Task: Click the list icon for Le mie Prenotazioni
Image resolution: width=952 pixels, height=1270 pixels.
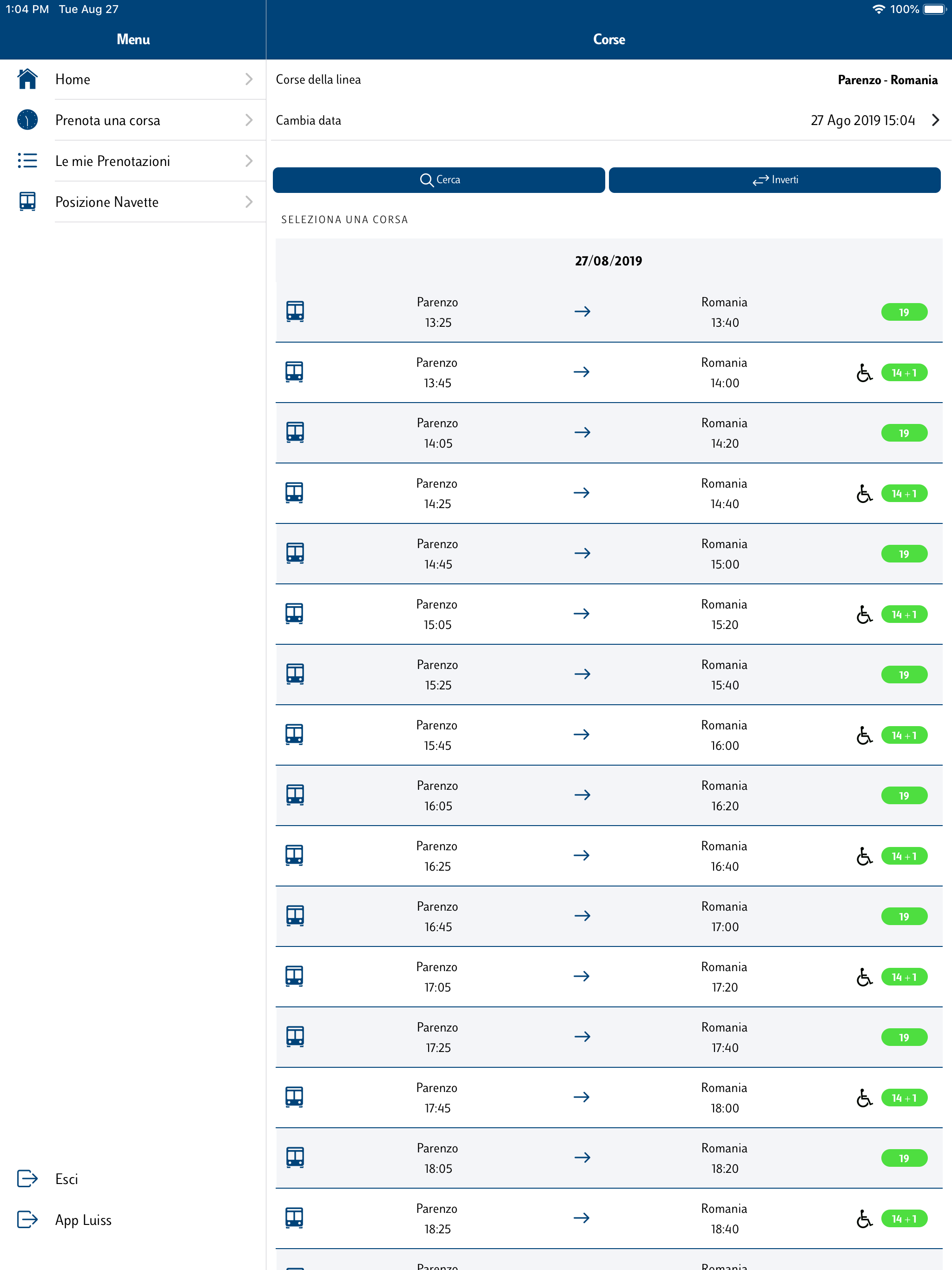Action: (x=27, y=161)
